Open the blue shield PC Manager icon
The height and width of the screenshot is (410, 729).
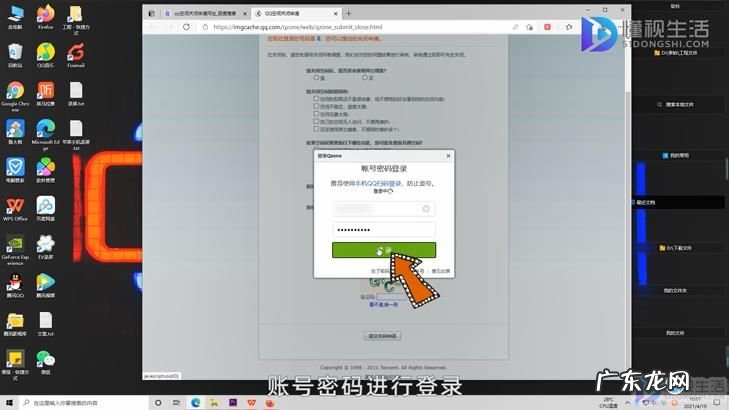tap(15, 170)
